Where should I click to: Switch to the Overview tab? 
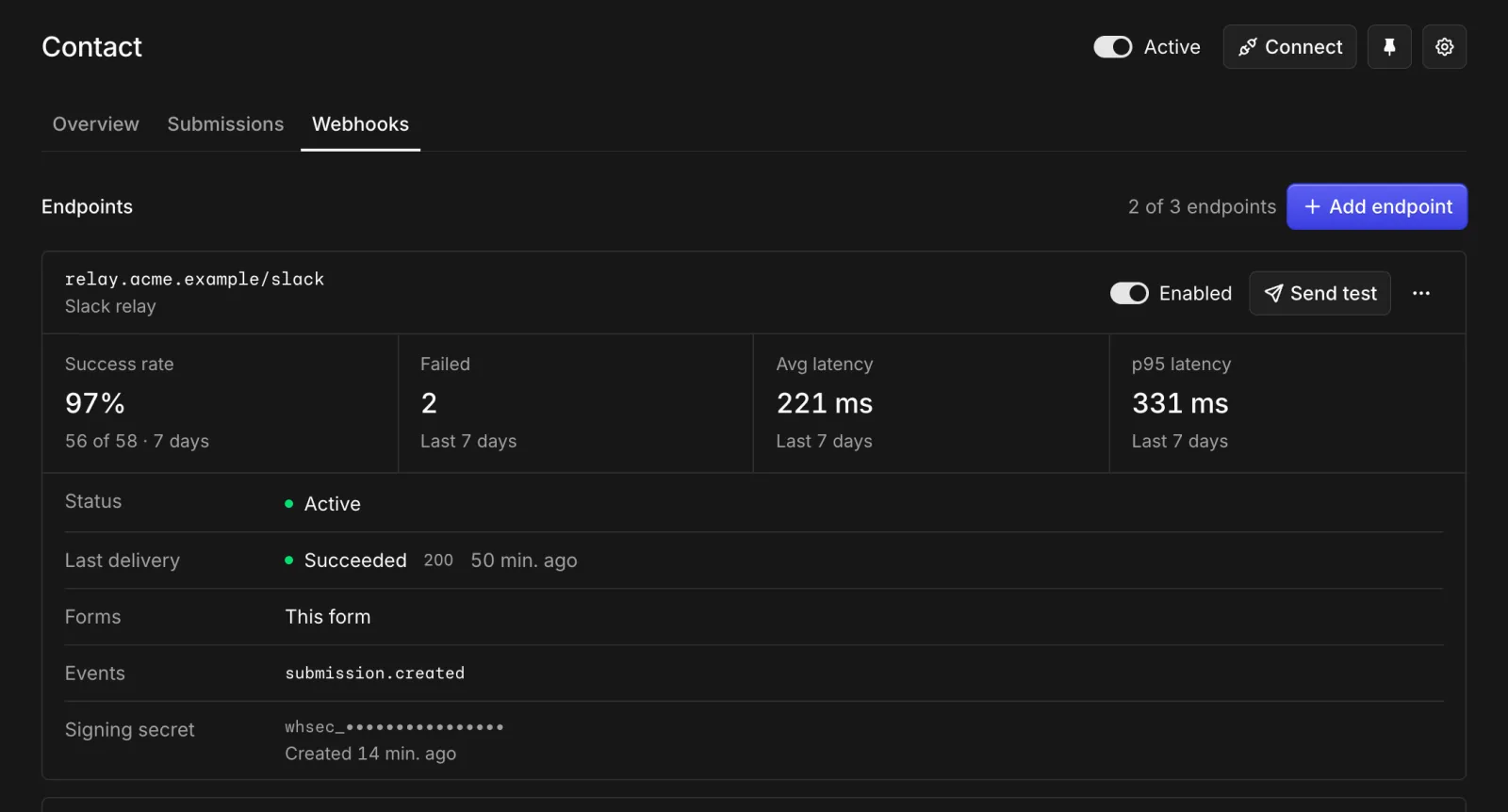(x=95, y=124)
